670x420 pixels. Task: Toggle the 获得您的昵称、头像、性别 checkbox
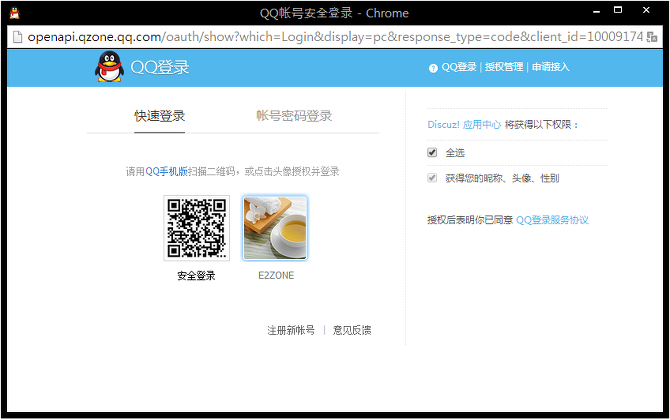432,178
